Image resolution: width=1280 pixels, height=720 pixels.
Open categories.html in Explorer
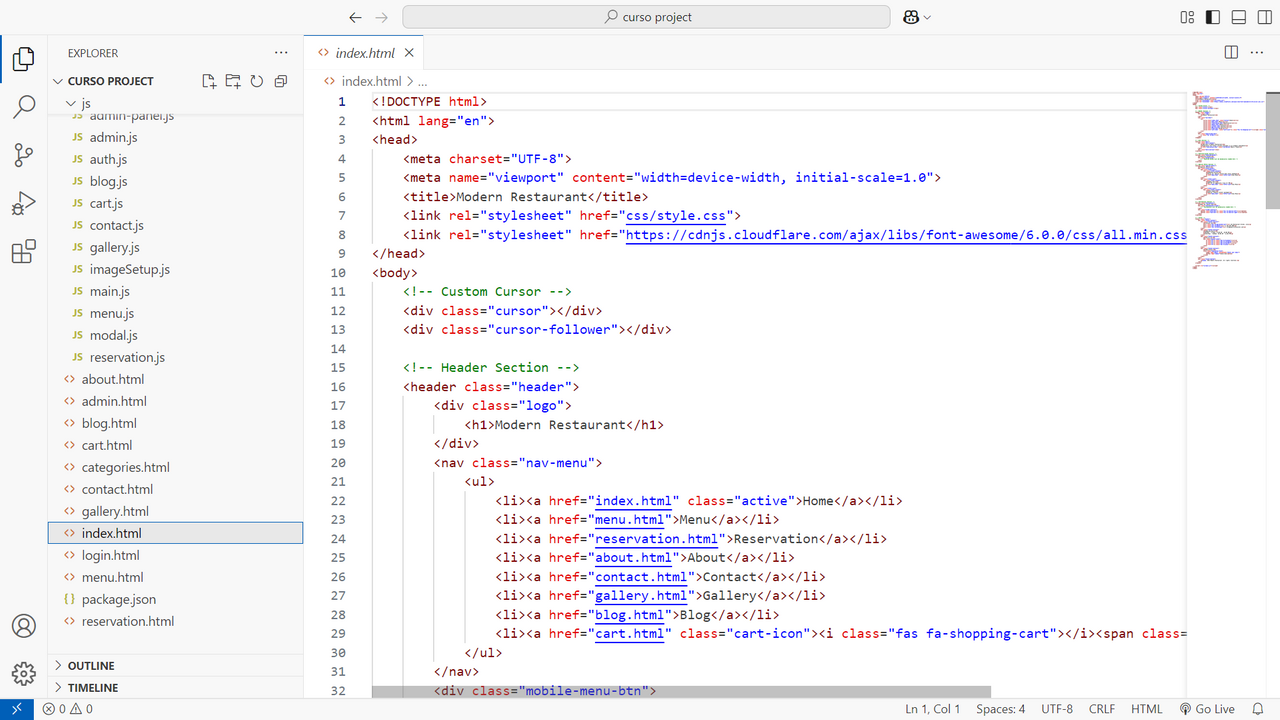click(175, 467)
